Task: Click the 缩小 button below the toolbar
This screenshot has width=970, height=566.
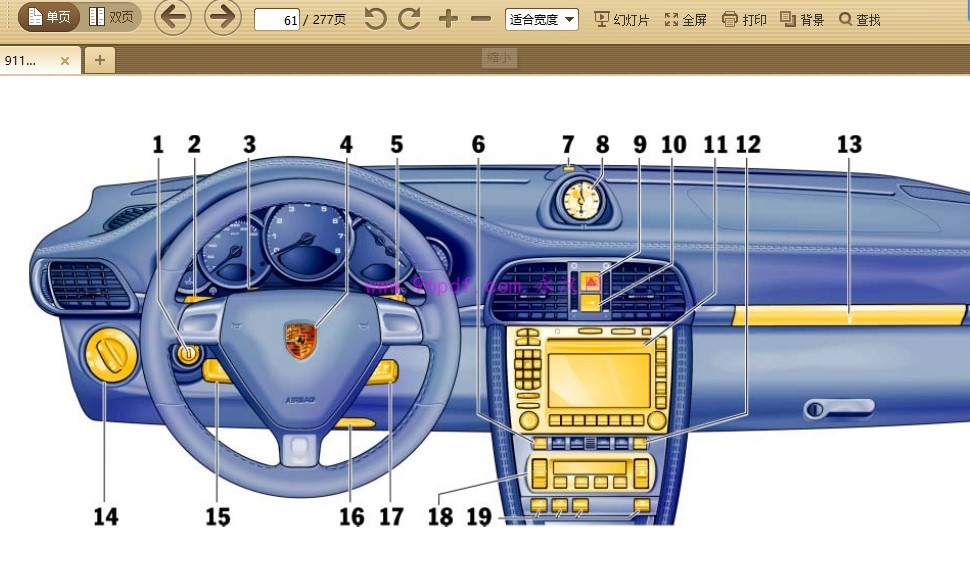Action: [x=498, y=58]
